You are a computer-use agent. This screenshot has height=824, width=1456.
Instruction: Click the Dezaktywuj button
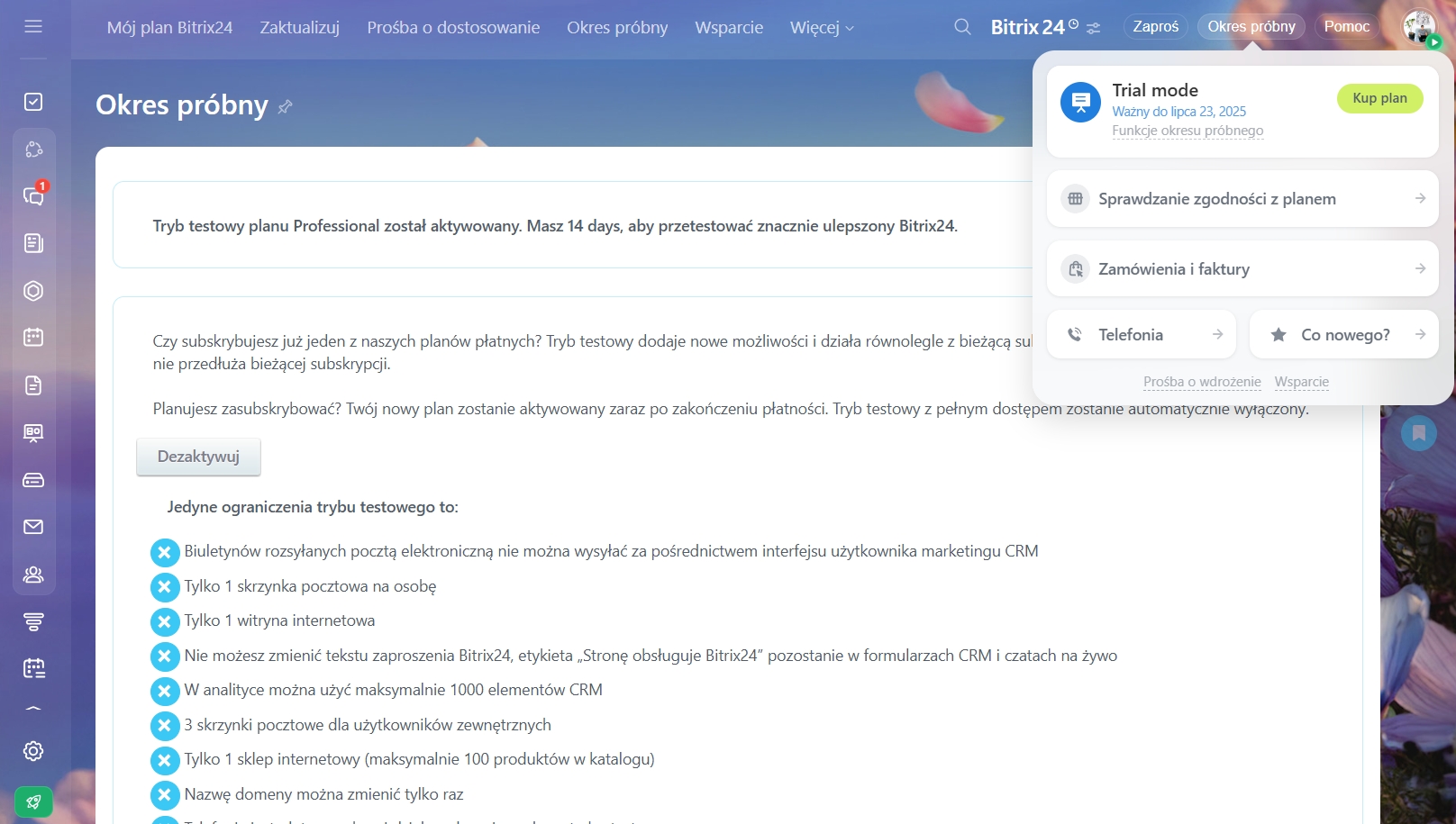[x=198, y=457]
